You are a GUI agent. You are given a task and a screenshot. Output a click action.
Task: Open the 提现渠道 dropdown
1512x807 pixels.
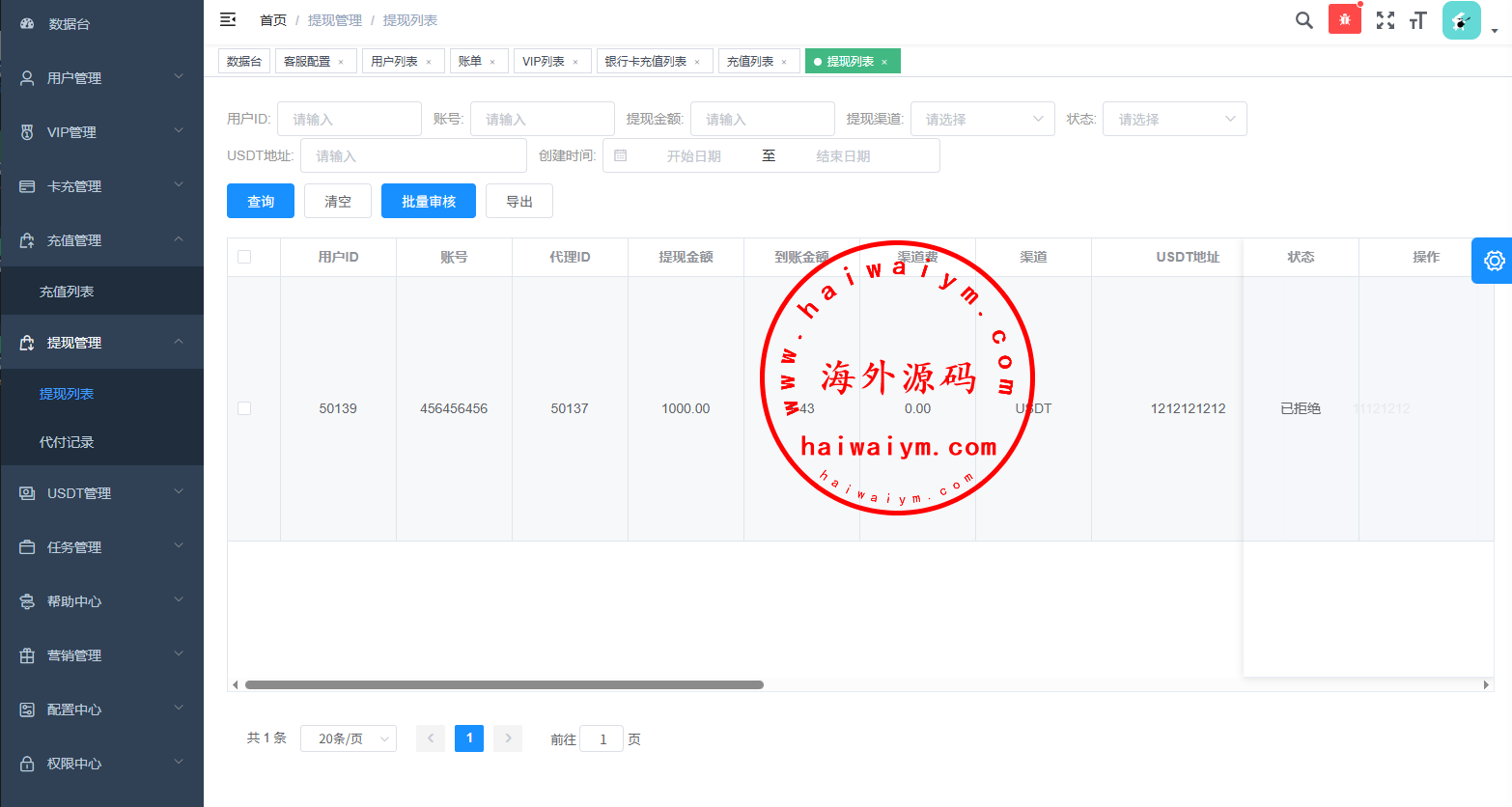982,119
